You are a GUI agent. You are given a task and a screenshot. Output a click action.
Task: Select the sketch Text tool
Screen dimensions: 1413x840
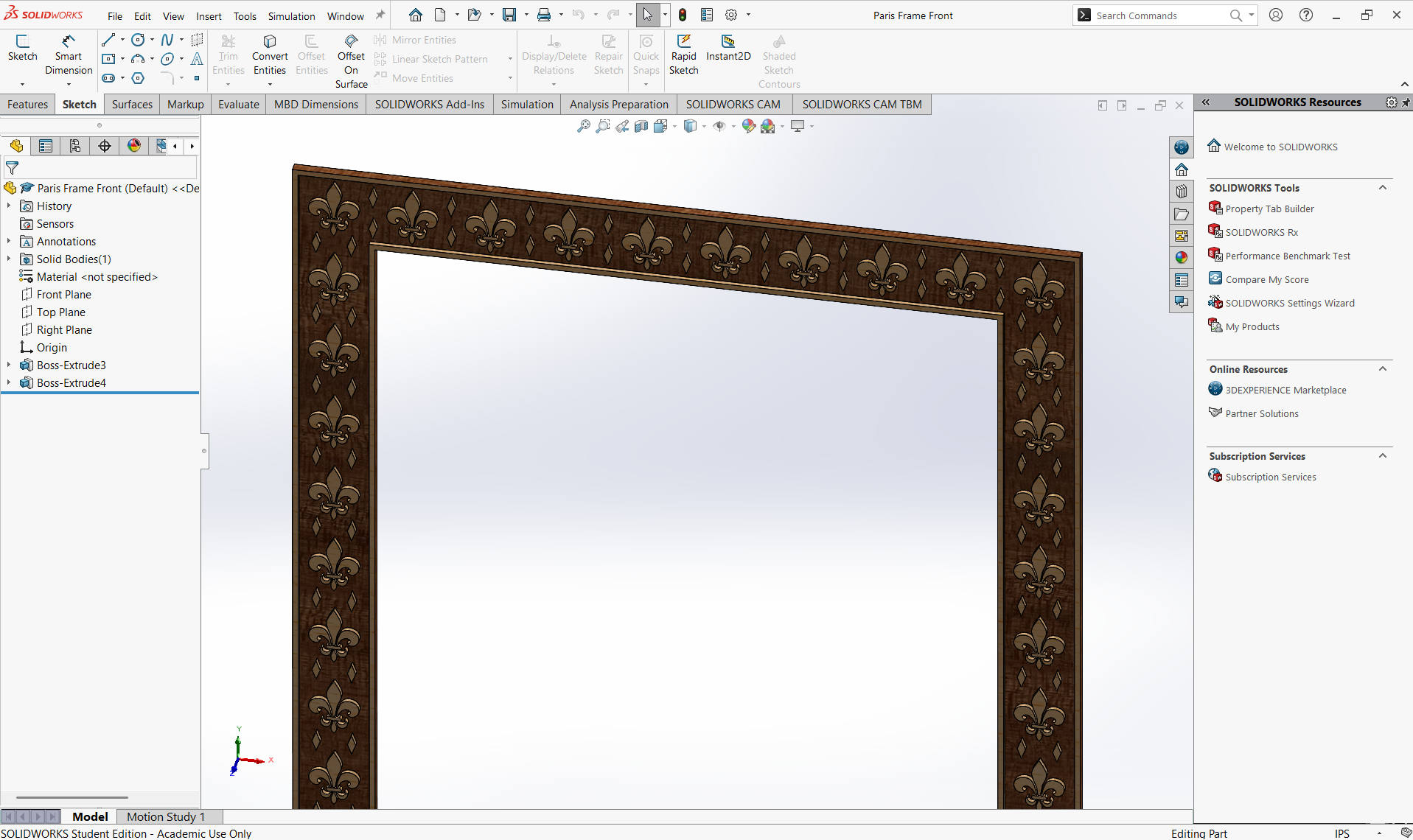coord(197,59)
